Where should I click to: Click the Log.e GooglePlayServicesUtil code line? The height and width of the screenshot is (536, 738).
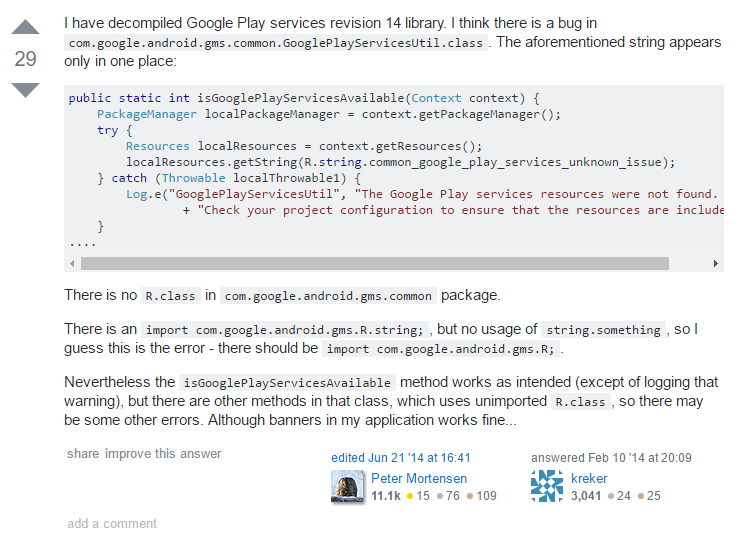pos(422,194)
